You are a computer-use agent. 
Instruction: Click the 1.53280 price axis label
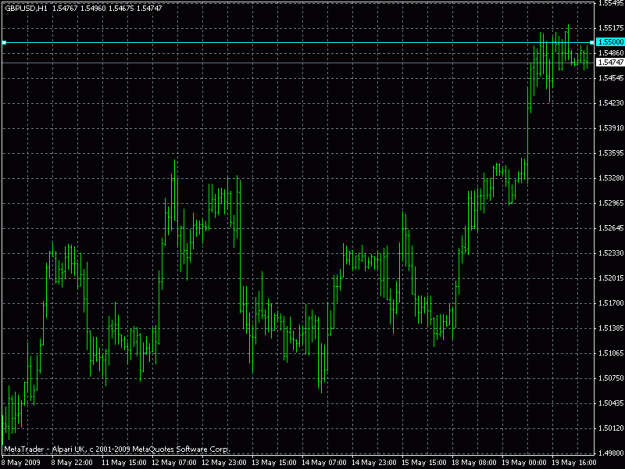click(x=611, y=178)
